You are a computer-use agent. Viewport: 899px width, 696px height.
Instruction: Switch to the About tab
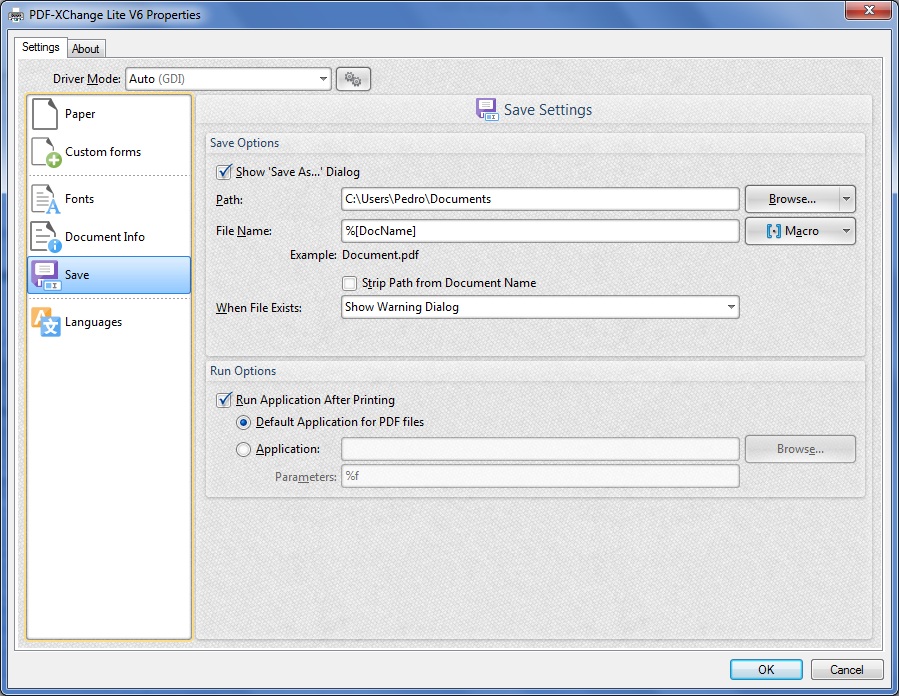pos(85,48)
